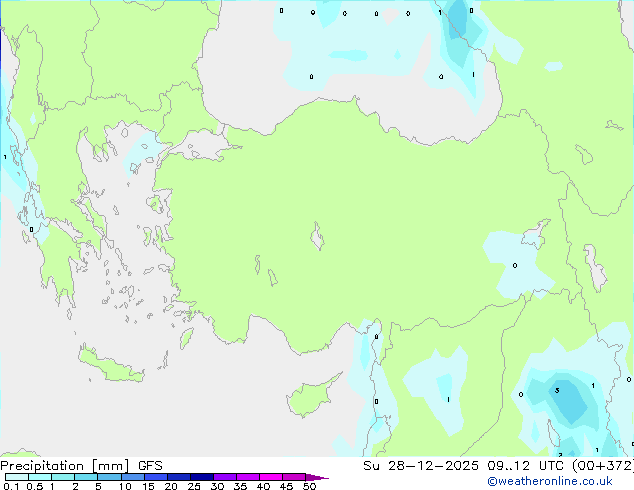Image resolution: width=634 pixels, height=490 pixels.
Task: Click the above-50 arrow tip of legend
Action: tap(317, 477)
